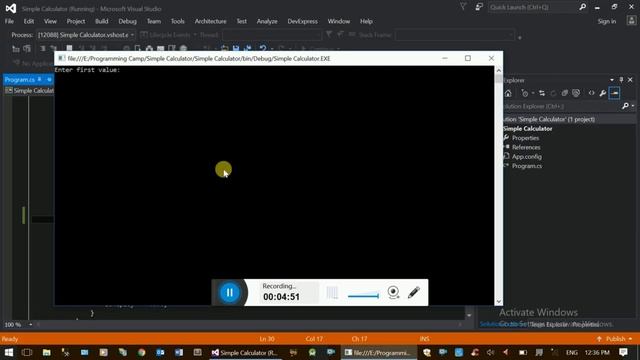Screen dimensions: 640x360
Task: Click the Windows Start button
Action: [x=9, y=352]
